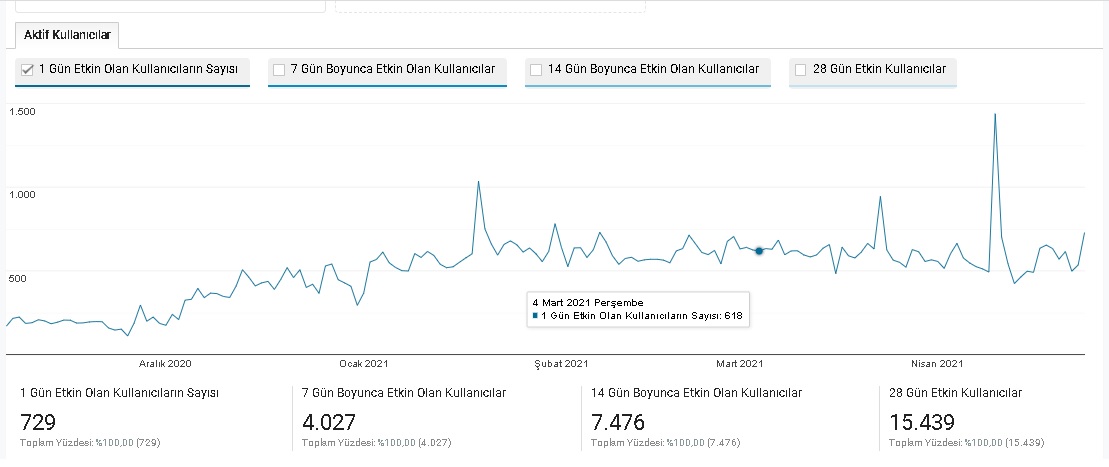Click the Şubat 2021 axis label

561,364
